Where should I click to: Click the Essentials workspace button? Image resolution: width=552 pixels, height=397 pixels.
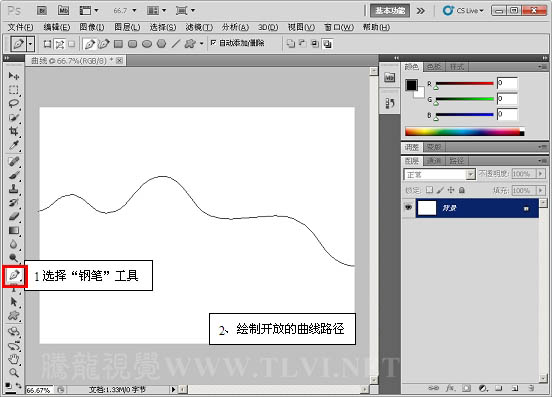390,11
